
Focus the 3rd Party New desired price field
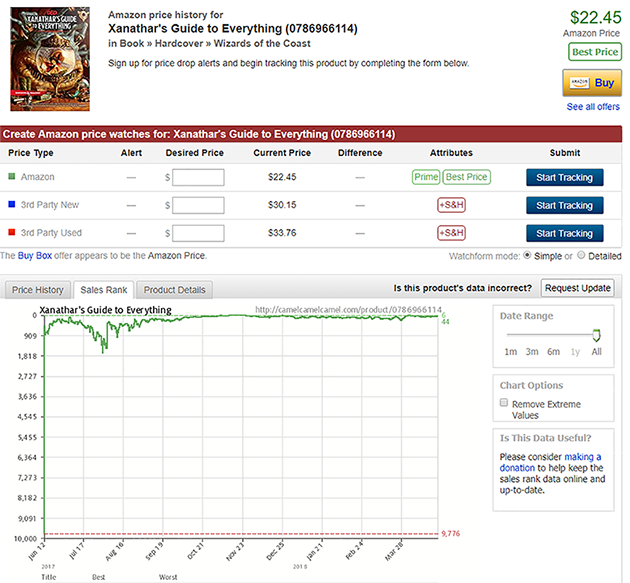pos(198,205)
